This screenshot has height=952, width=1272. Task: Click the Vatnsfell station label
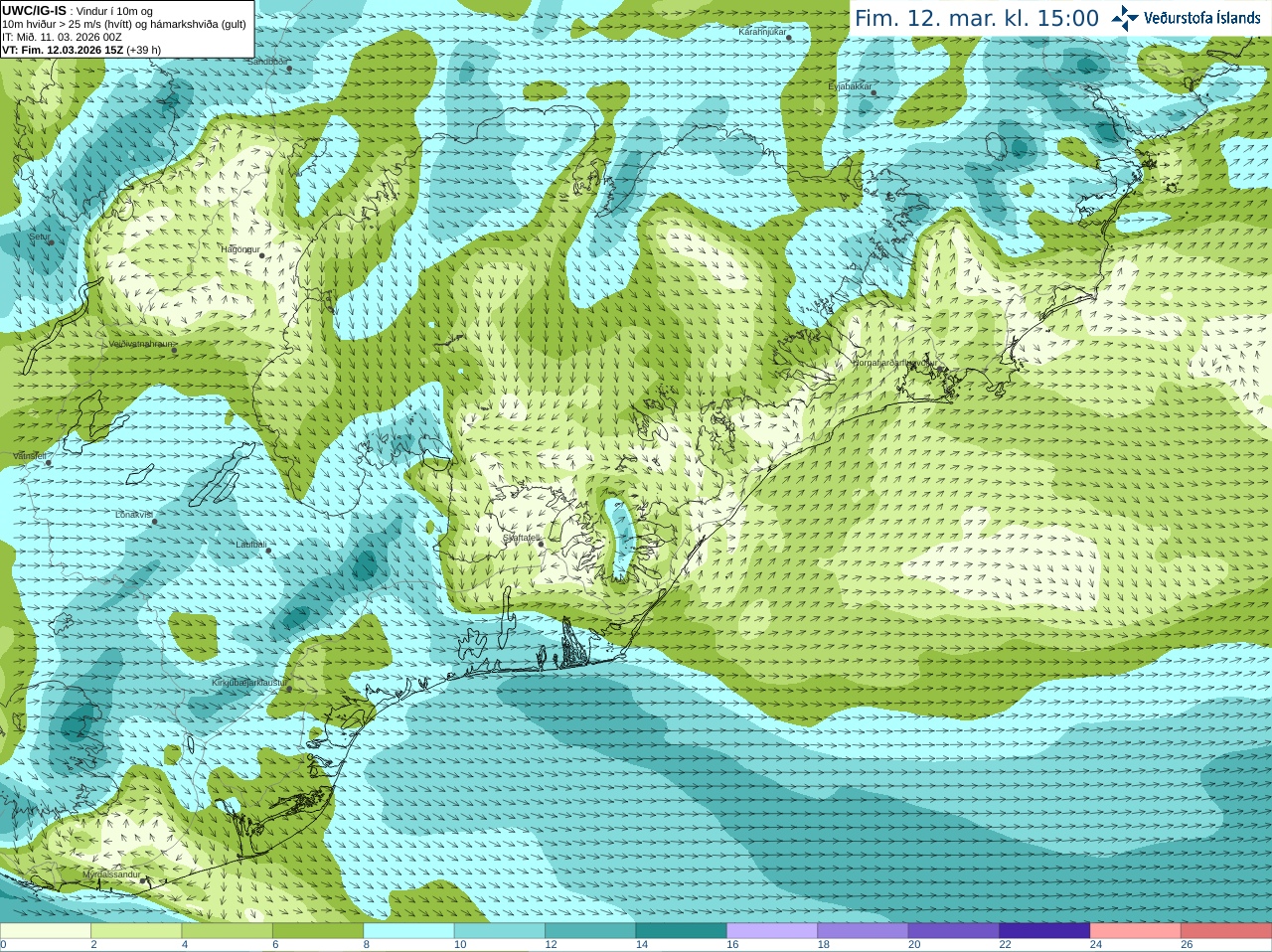tap(30, 456)
